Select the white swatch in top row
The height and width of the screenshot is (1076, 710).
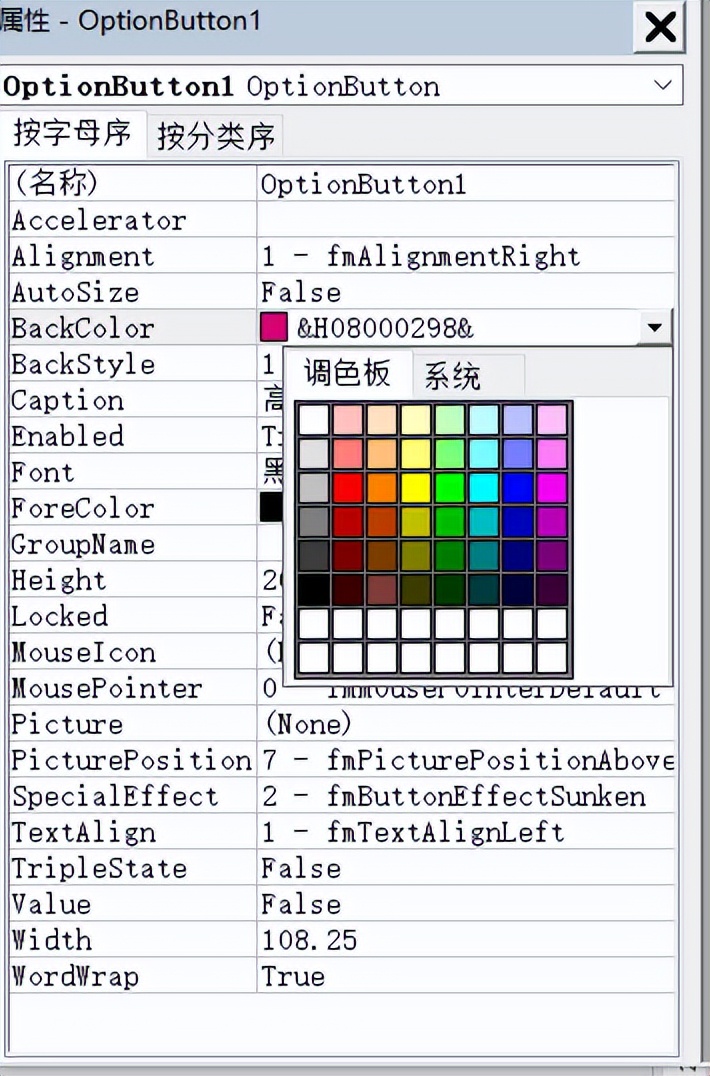point(314,419)
